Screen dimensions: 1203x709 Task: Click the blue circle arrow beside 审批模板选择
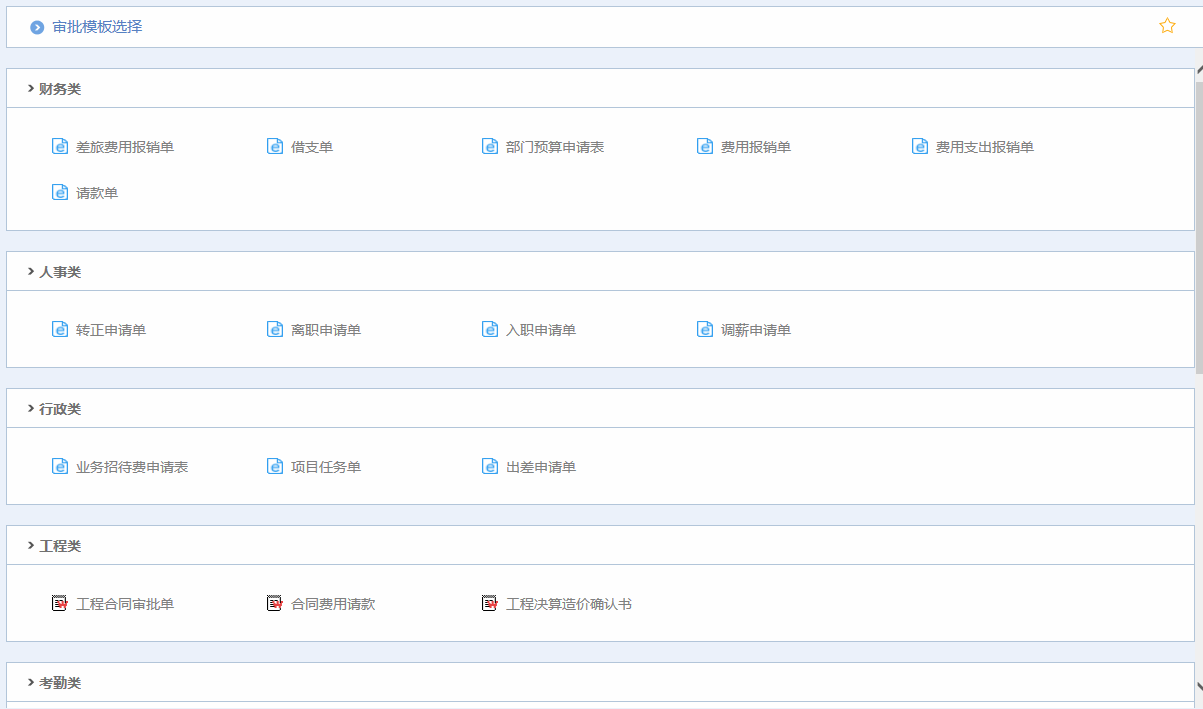click(x=37, y=27)
